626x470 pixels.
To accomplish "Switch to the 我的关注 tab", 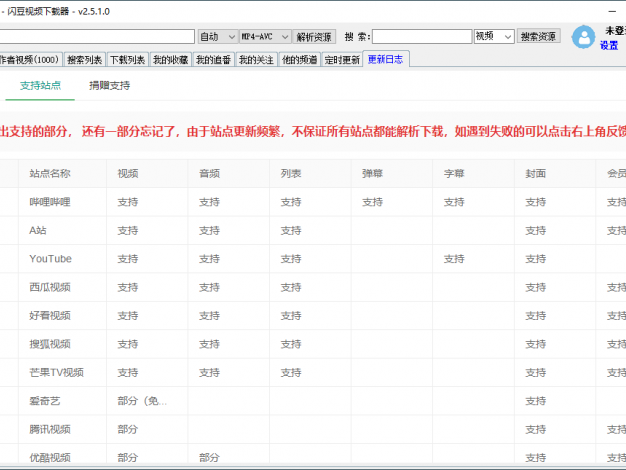I will 256,60.
